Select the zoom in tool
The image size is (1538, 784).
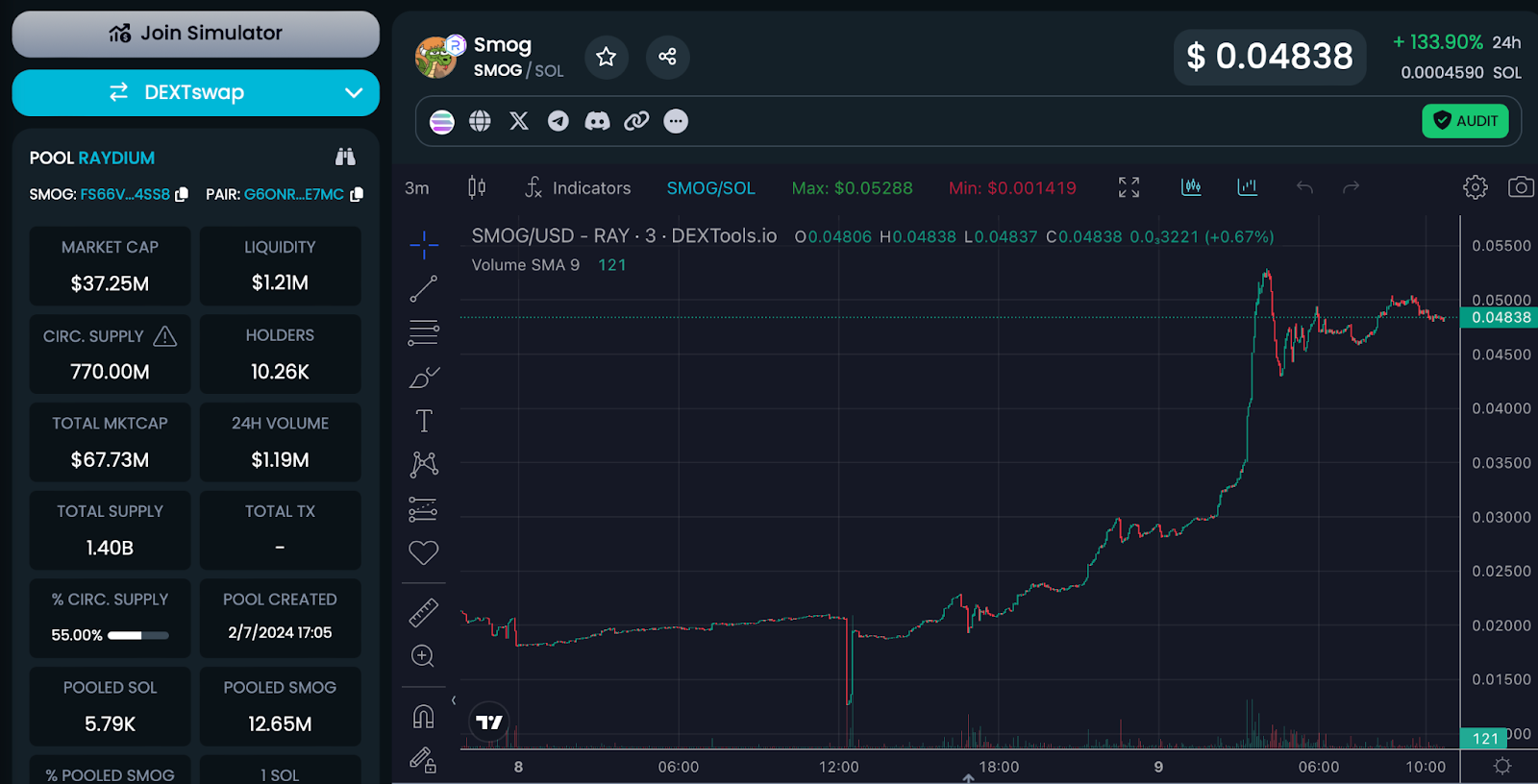click(424, 656)
